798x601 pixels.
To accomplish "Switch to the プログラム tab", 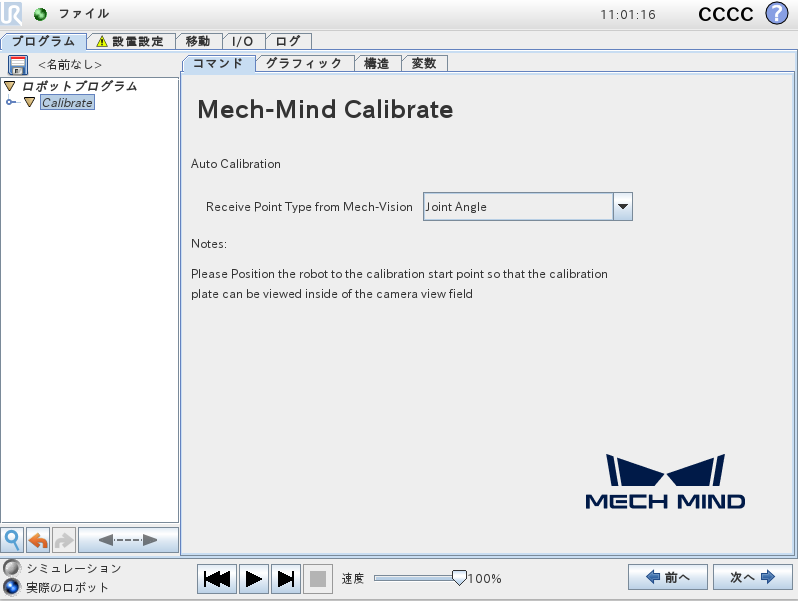I will tap(44, 41).
